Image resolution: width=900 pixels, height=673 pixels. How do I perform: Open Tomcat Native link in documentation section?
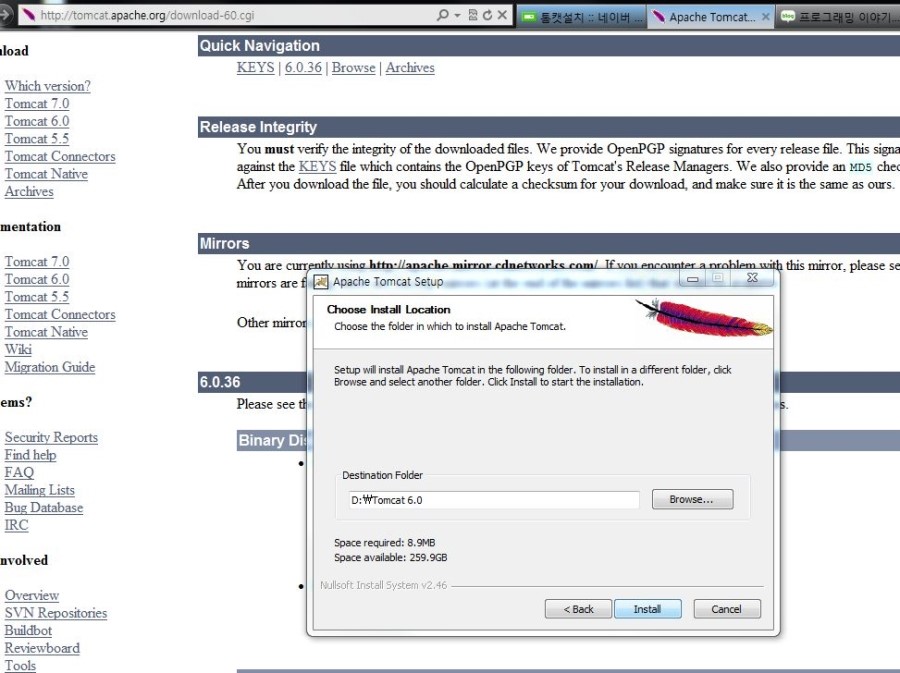tap(46, 332)
